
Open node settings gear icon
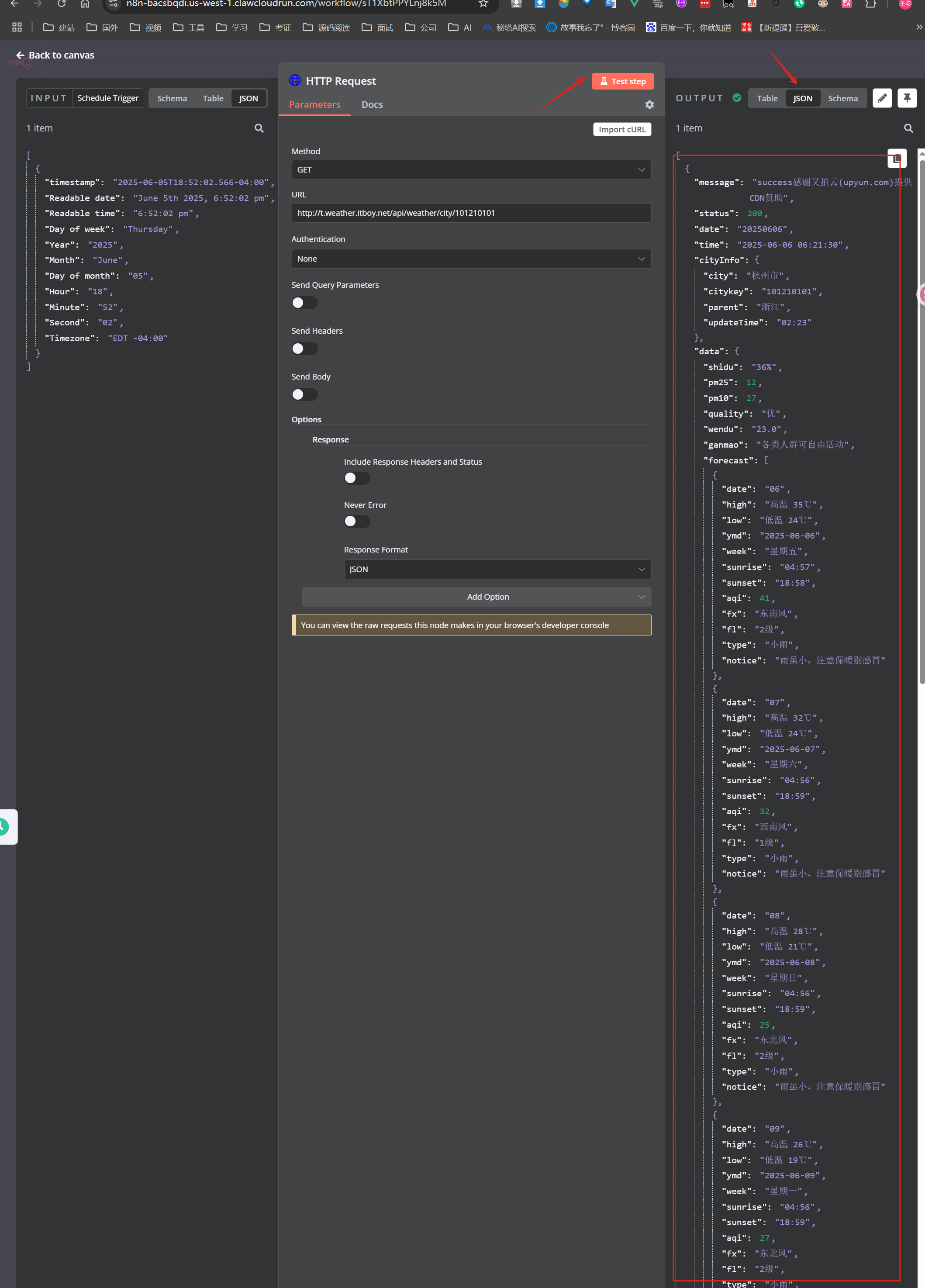coord(649,104)
